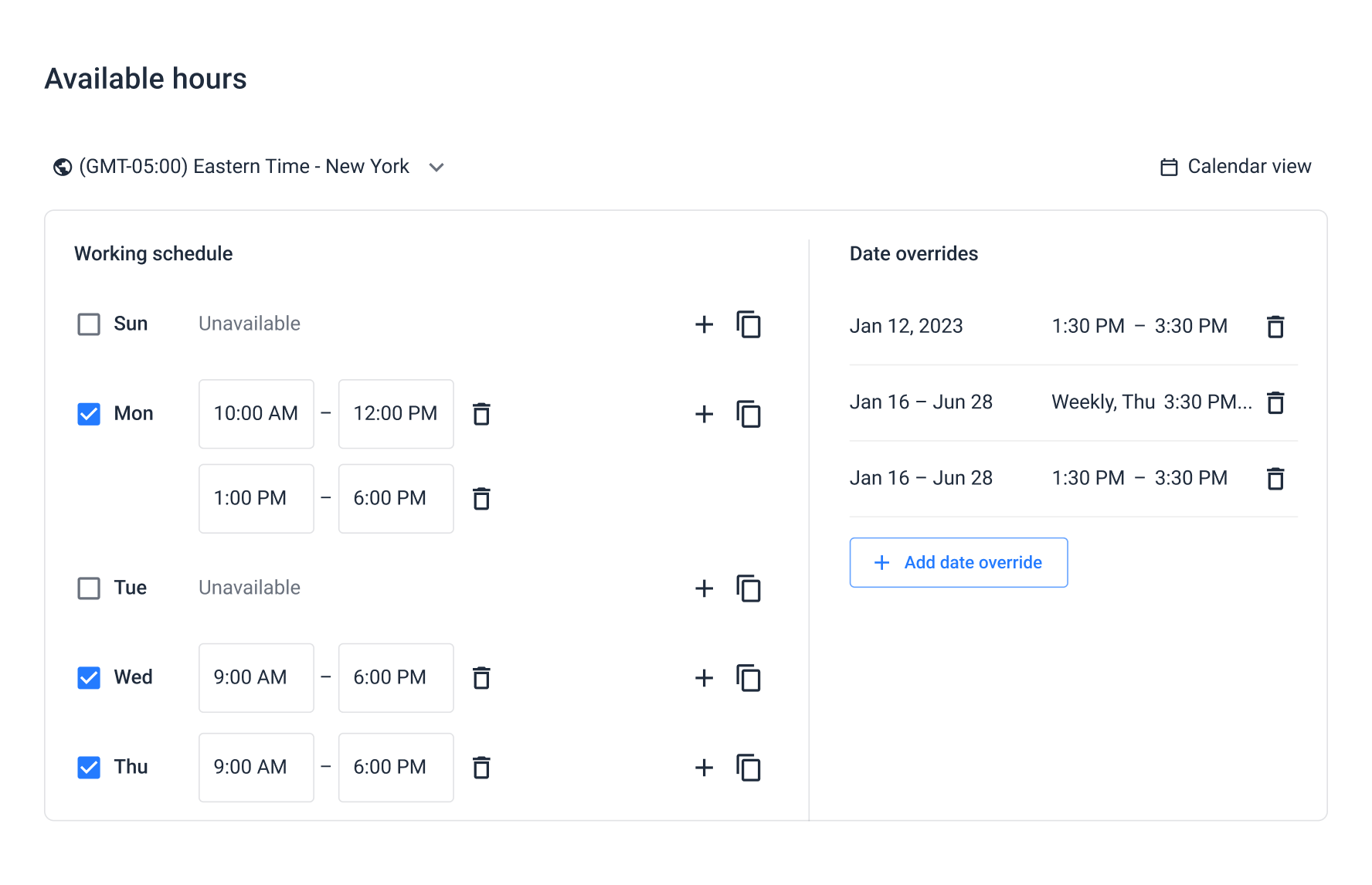Disable Thursday by unchecking Thu
This screenshot has width=1372, height=885.
click(89, 768)
